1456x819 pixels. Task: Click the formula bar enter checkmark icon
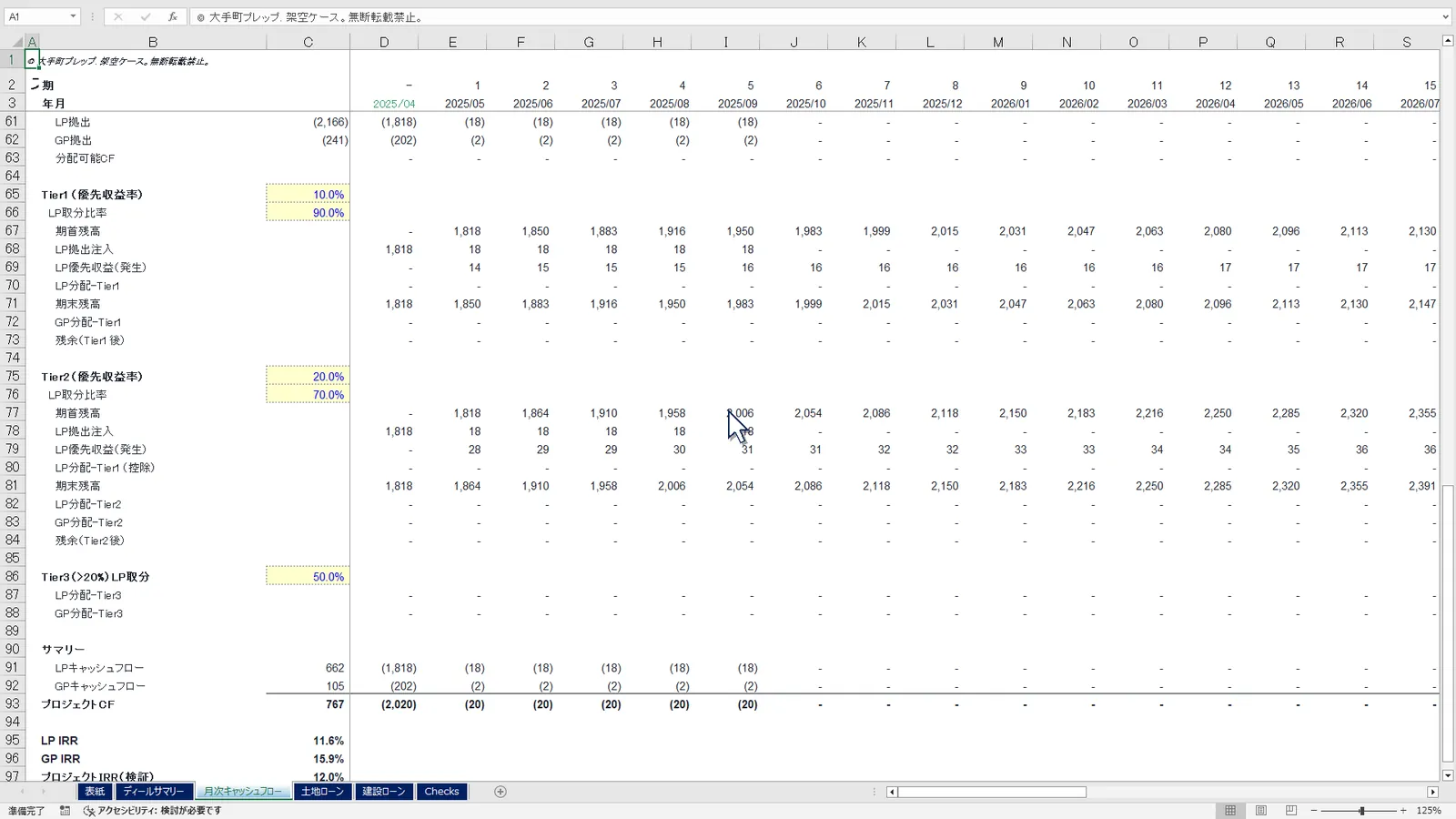[145, 16]
